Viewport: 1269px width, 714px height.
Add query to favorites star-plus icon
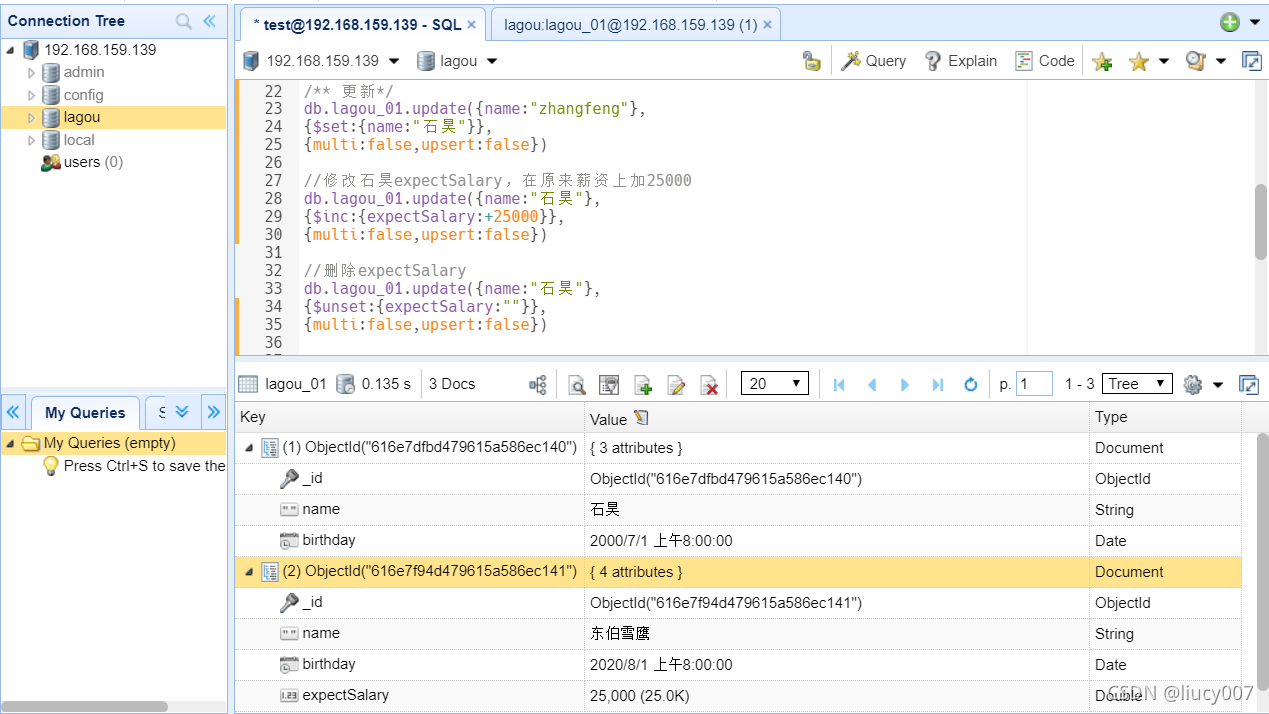(x=1102, y=62)
